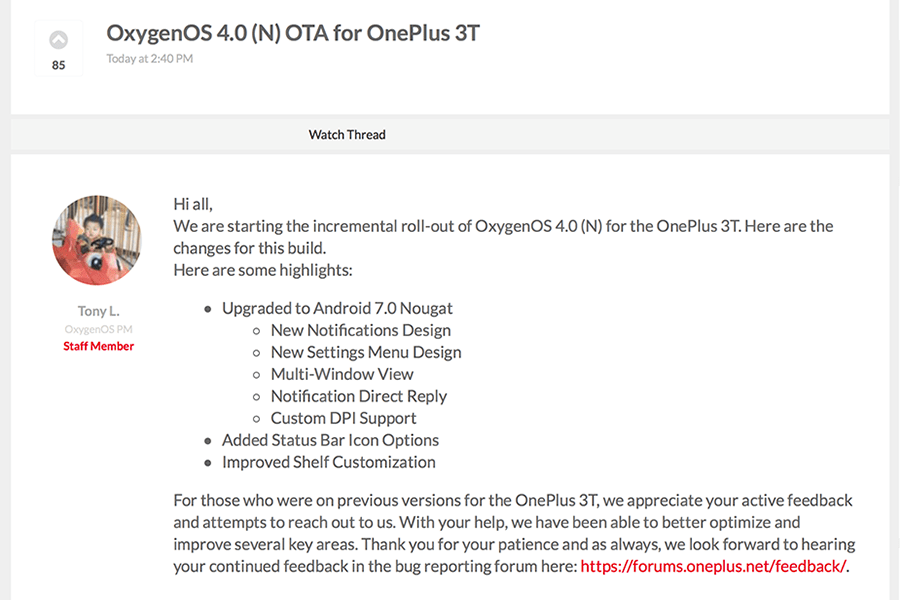Viewport: 900px width, 600px height.
Task: Click the username Tony L.
Action: (x=97, y=311)
